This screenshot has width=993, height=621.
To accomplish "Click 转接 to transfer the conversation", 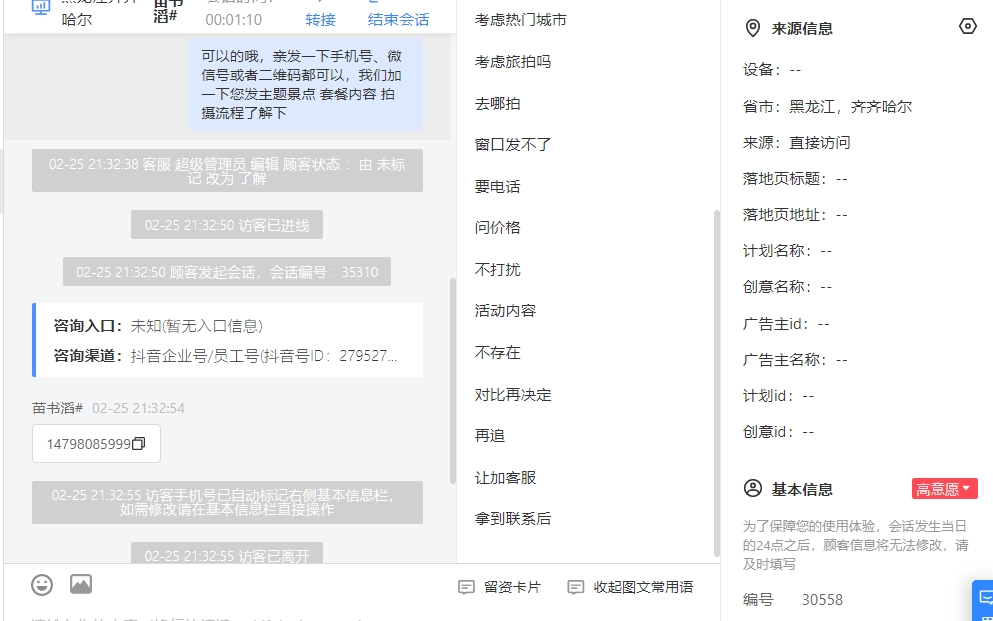I will tap(320, 20).
